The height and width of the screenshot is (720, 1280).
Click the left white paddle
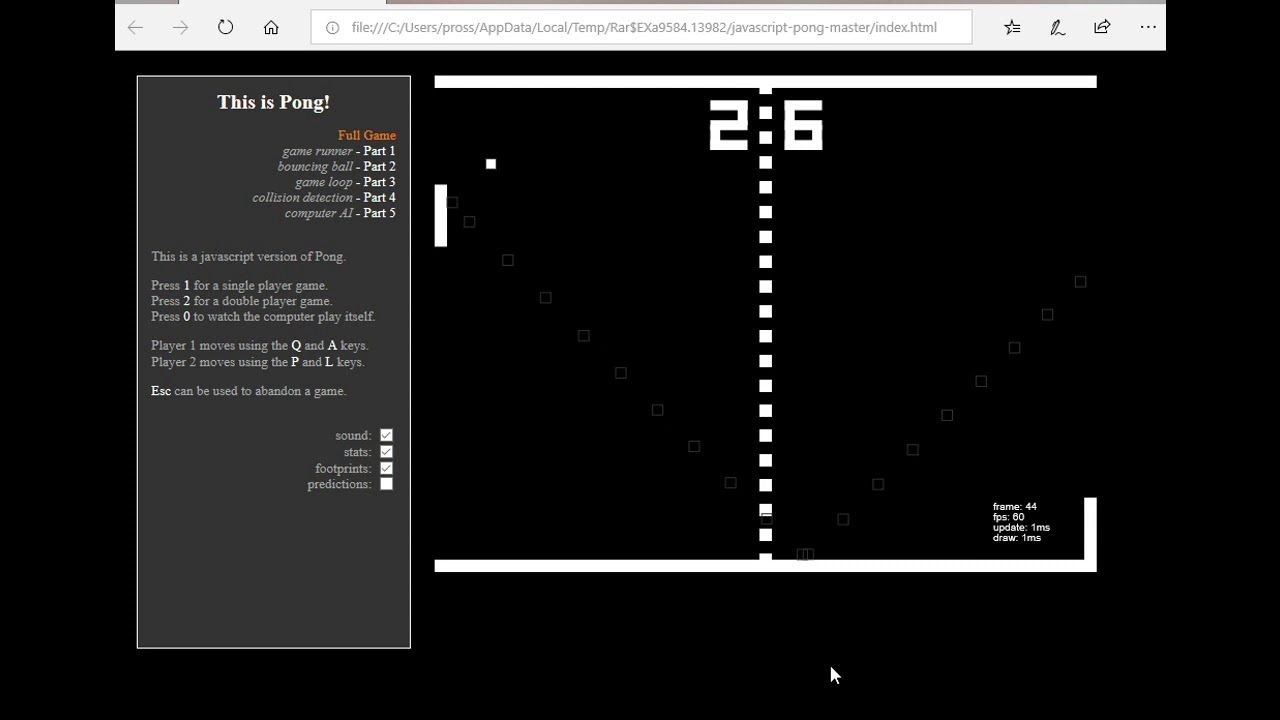pyautogui.click(x=441, y=215)
